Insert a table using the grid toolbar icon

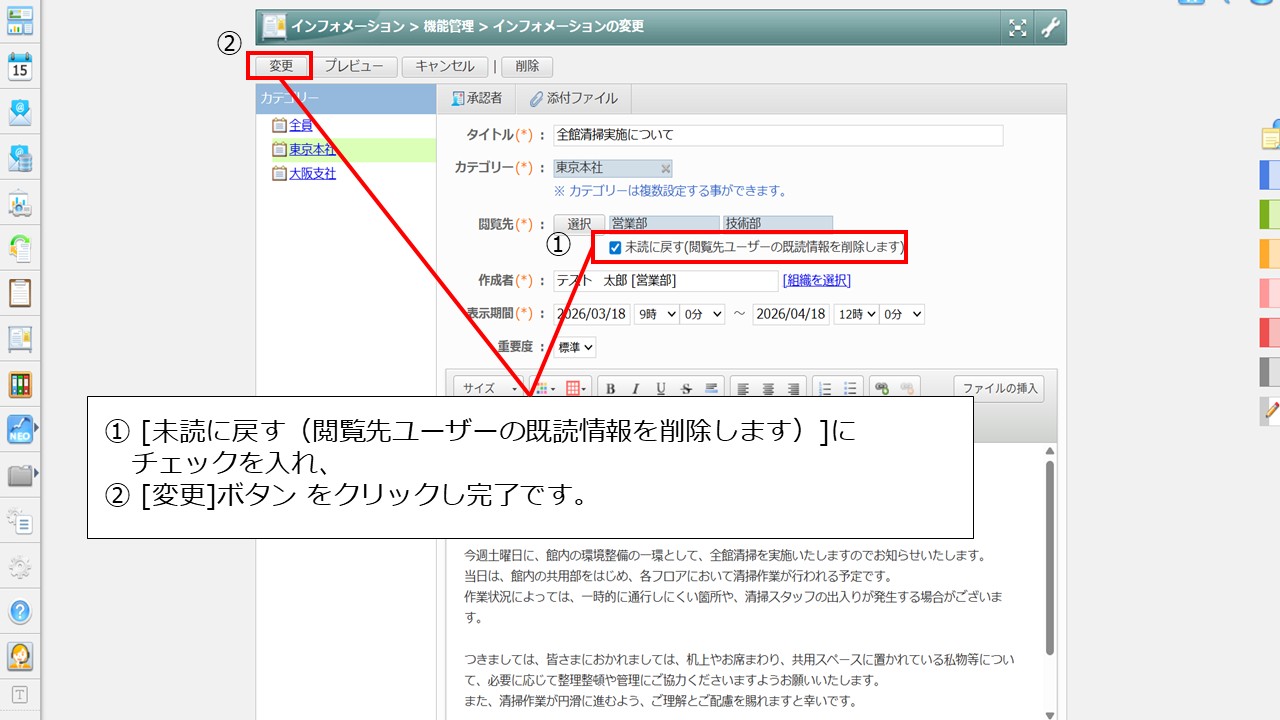[573, 388]
